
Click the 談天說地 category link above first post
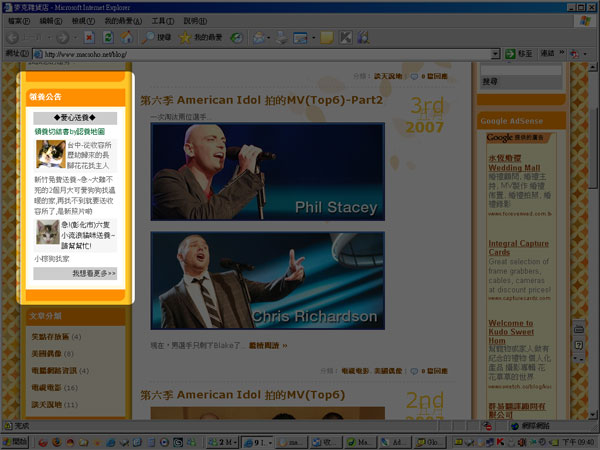pyautogui.click(x=388, y=76)
